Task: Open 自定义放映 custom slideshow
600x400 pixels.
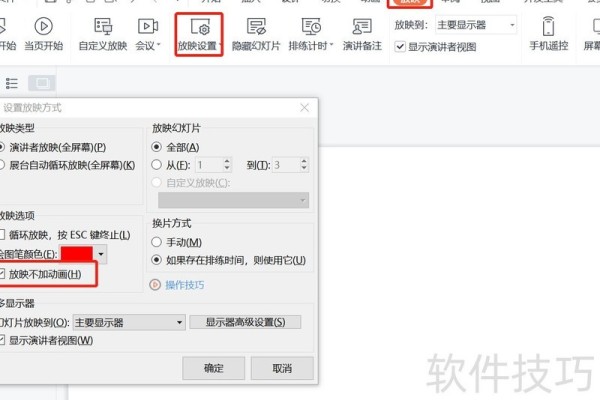Action: 103,34
